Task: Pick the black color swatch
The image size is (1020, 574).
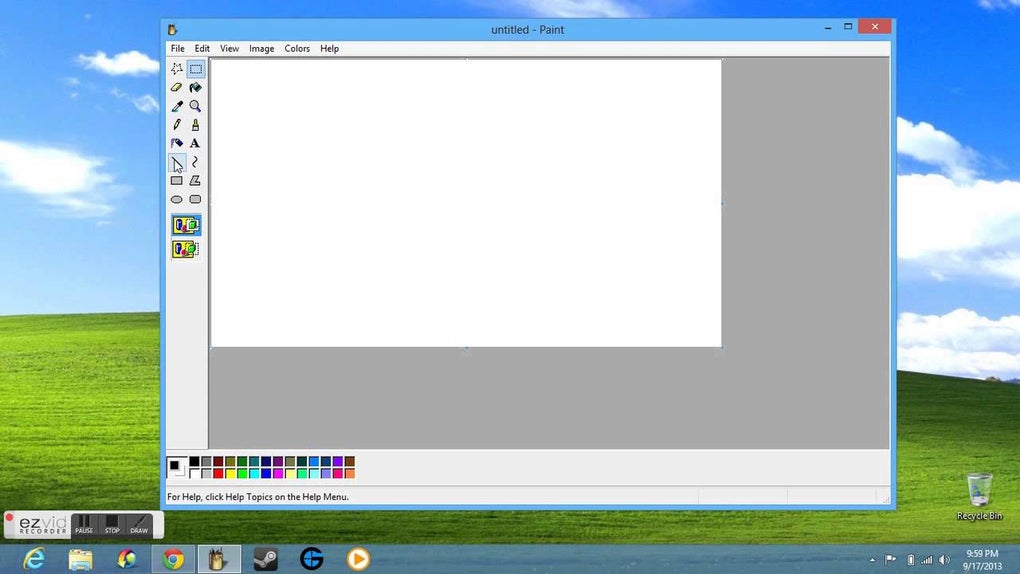Action: (195, 461)
